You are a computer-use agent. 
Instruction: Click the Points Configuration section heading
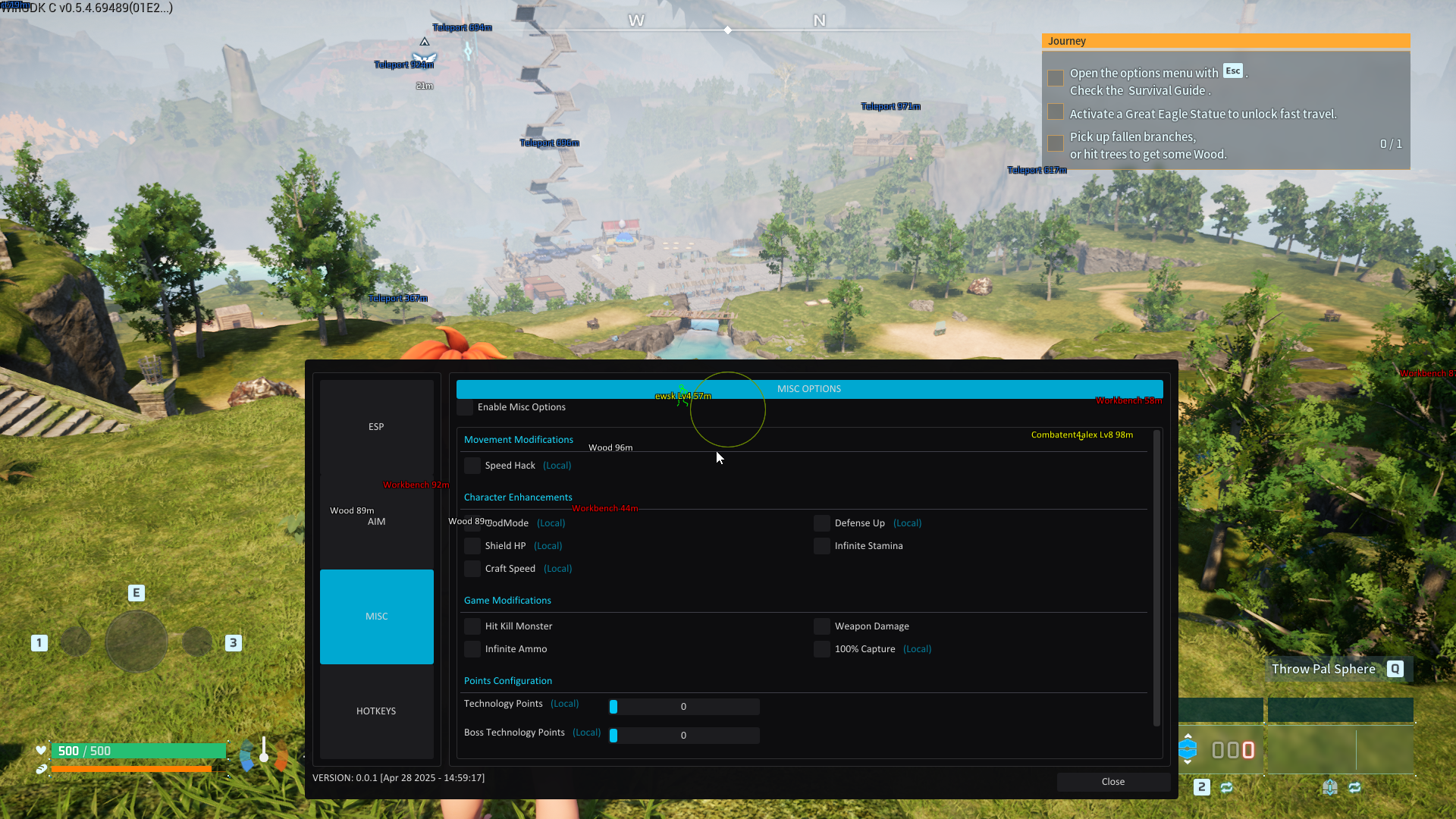508,681
